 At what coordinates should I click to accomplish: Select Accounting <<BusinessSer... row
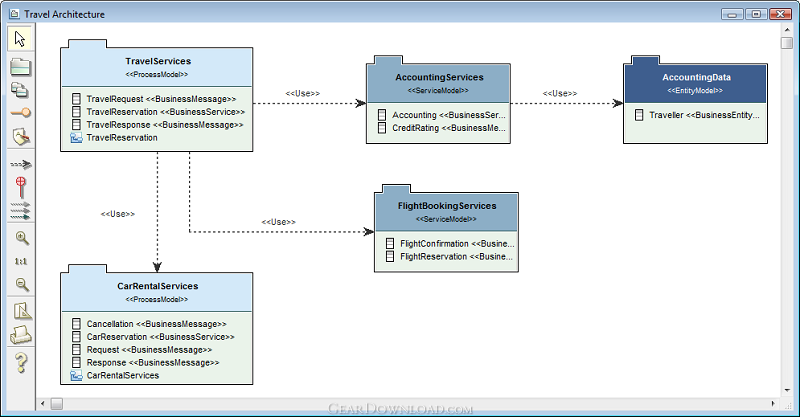click(x=442, y=115)
